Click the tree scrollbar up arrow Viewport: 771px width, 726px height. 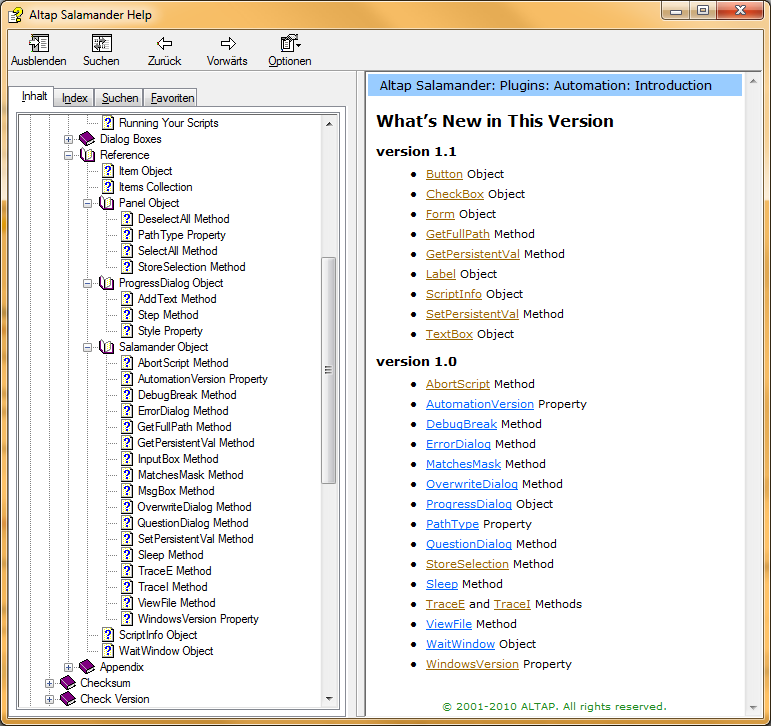tap(329, 124)
